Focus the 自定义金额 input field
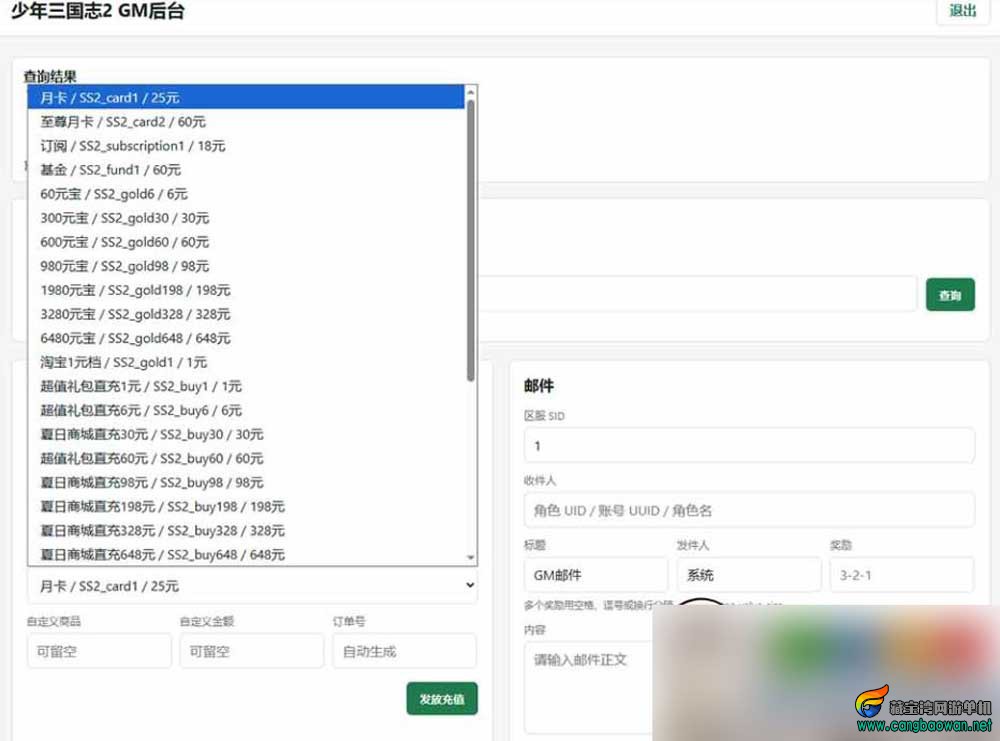The width and height of the screenshot is (1000, 741). (252, 651)
